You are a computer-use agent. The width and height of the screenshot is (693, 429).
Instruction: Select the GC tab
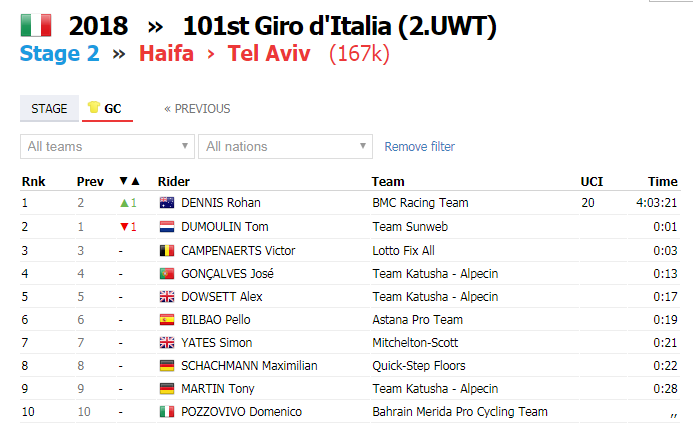coord(107,108)
